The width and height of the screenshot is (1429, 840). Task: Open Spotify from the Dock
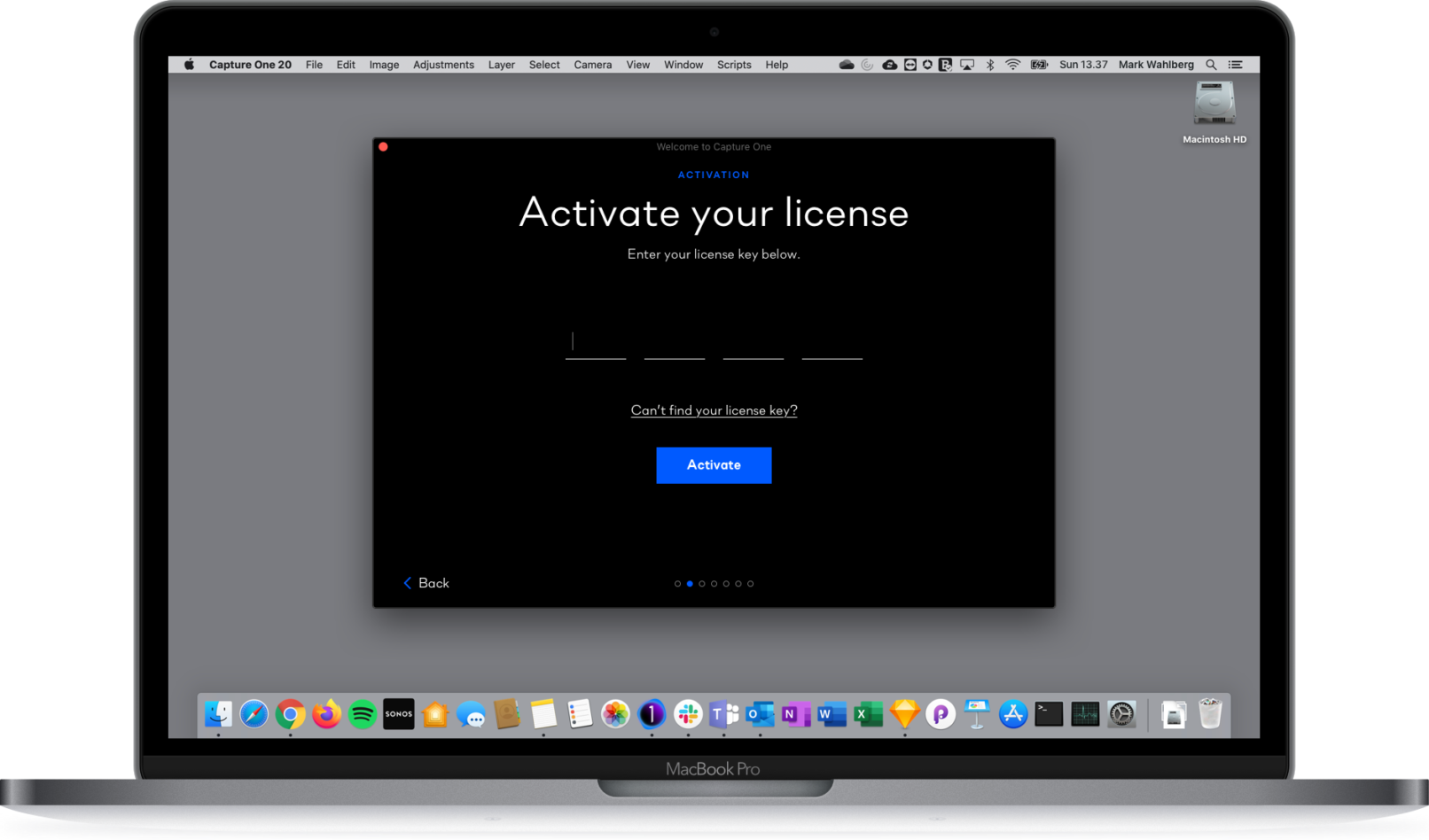click(x=362, y=714)
